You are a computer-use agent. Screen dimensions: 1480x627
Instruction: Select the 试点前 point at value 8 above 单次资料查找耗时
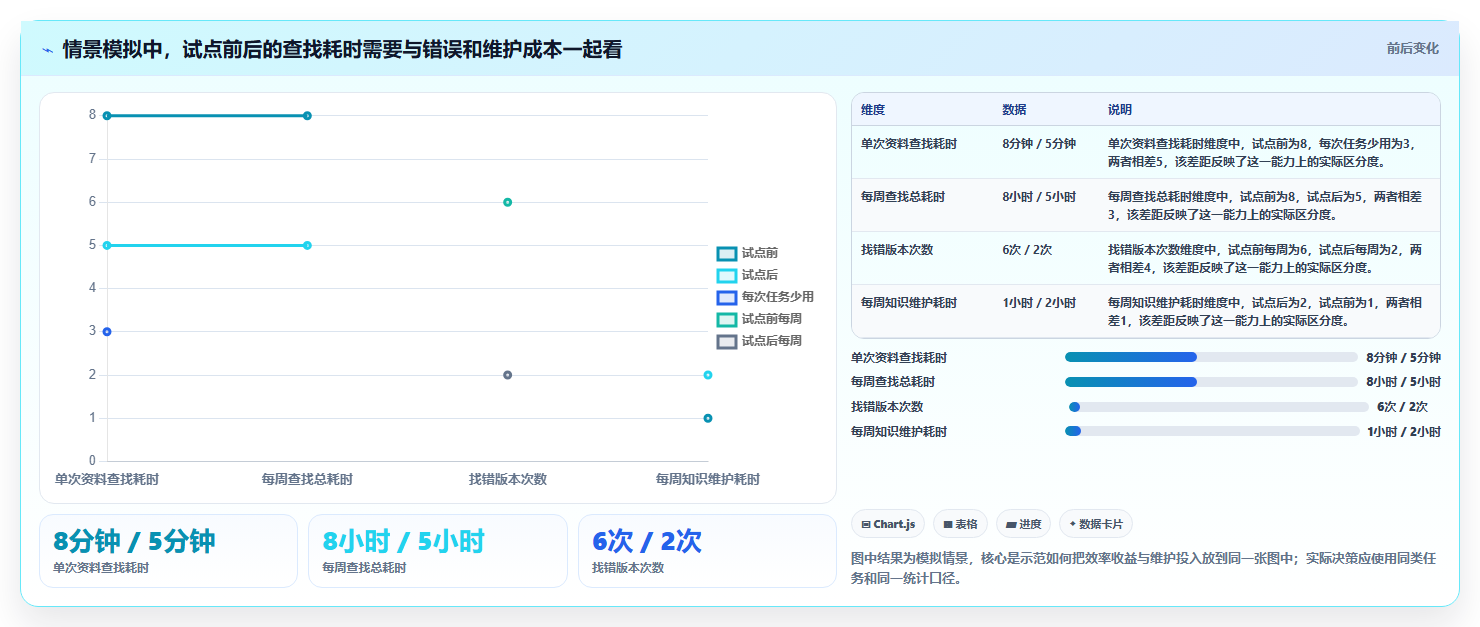(107, 116)
